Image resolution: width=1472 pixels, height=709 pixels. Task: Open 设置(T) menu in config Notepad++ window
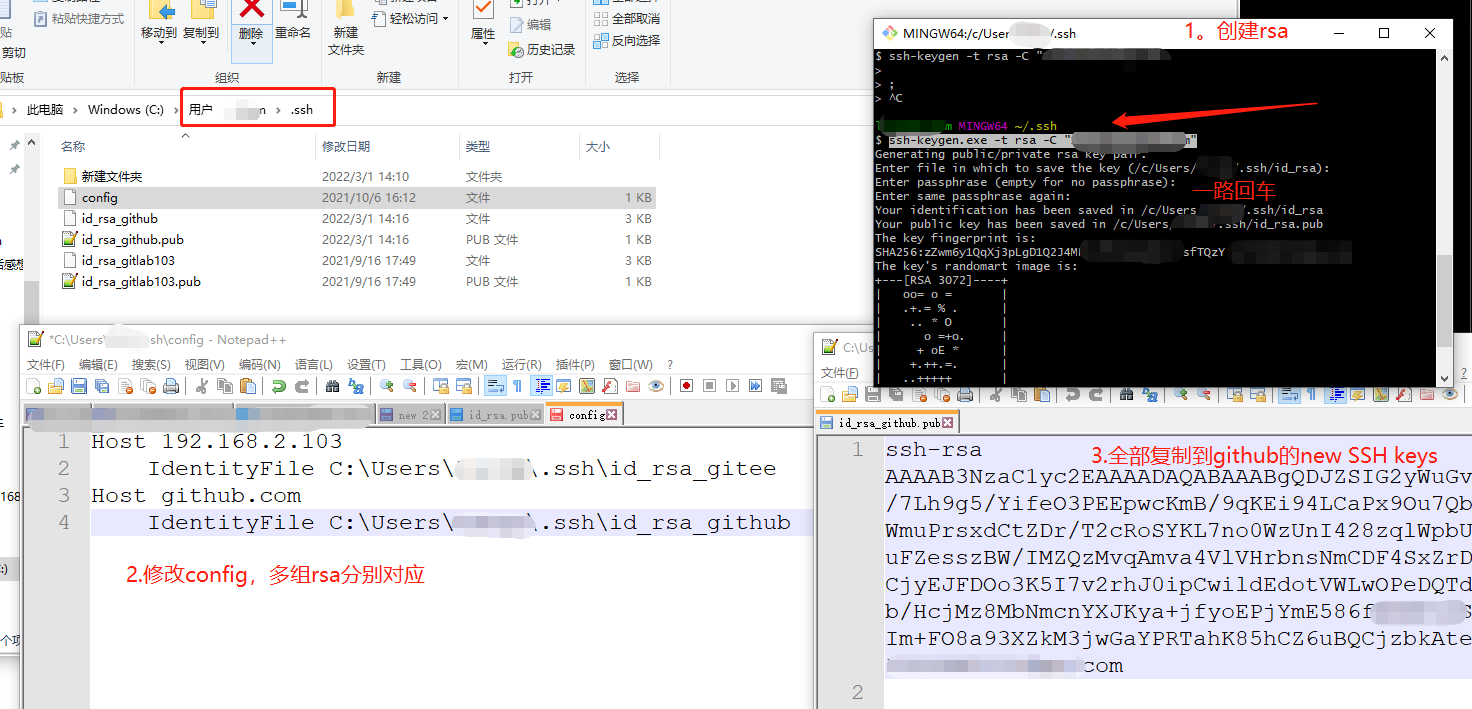[366, 364]
